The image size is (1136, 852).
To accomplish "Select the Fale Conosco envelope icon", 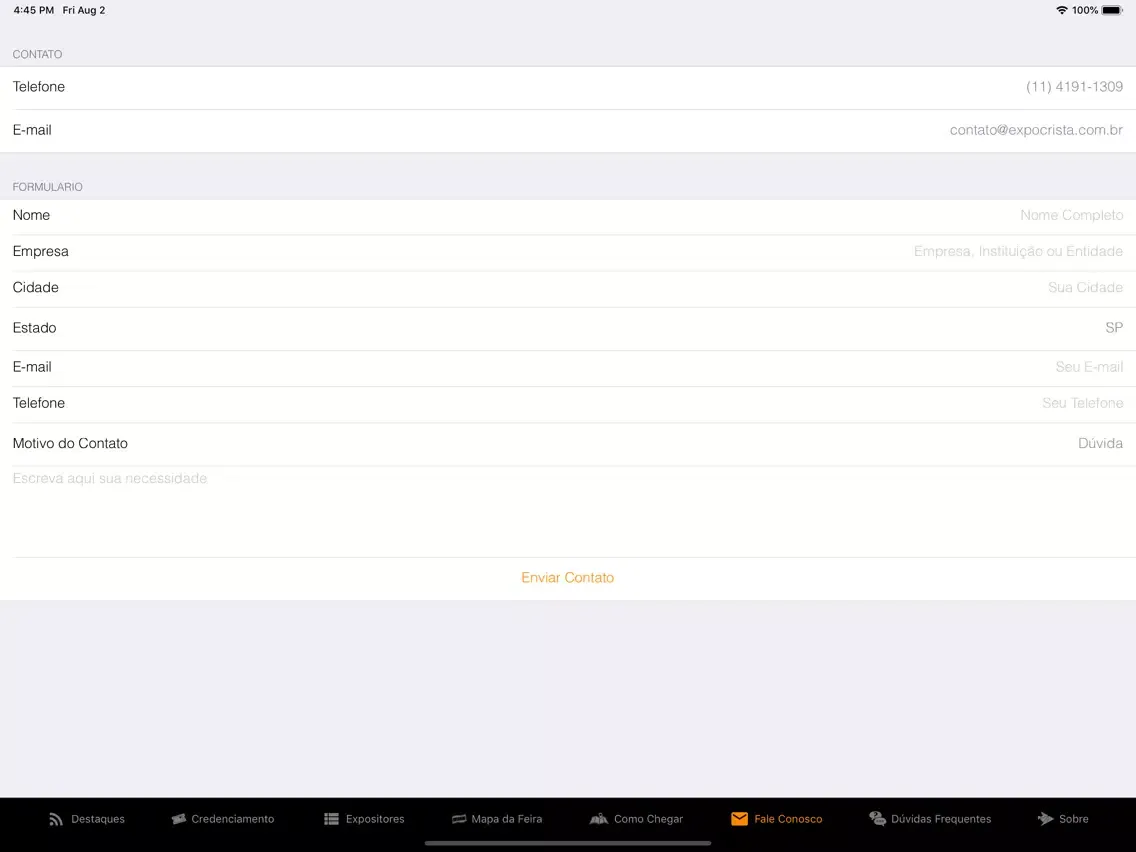I will pos(739,819).
